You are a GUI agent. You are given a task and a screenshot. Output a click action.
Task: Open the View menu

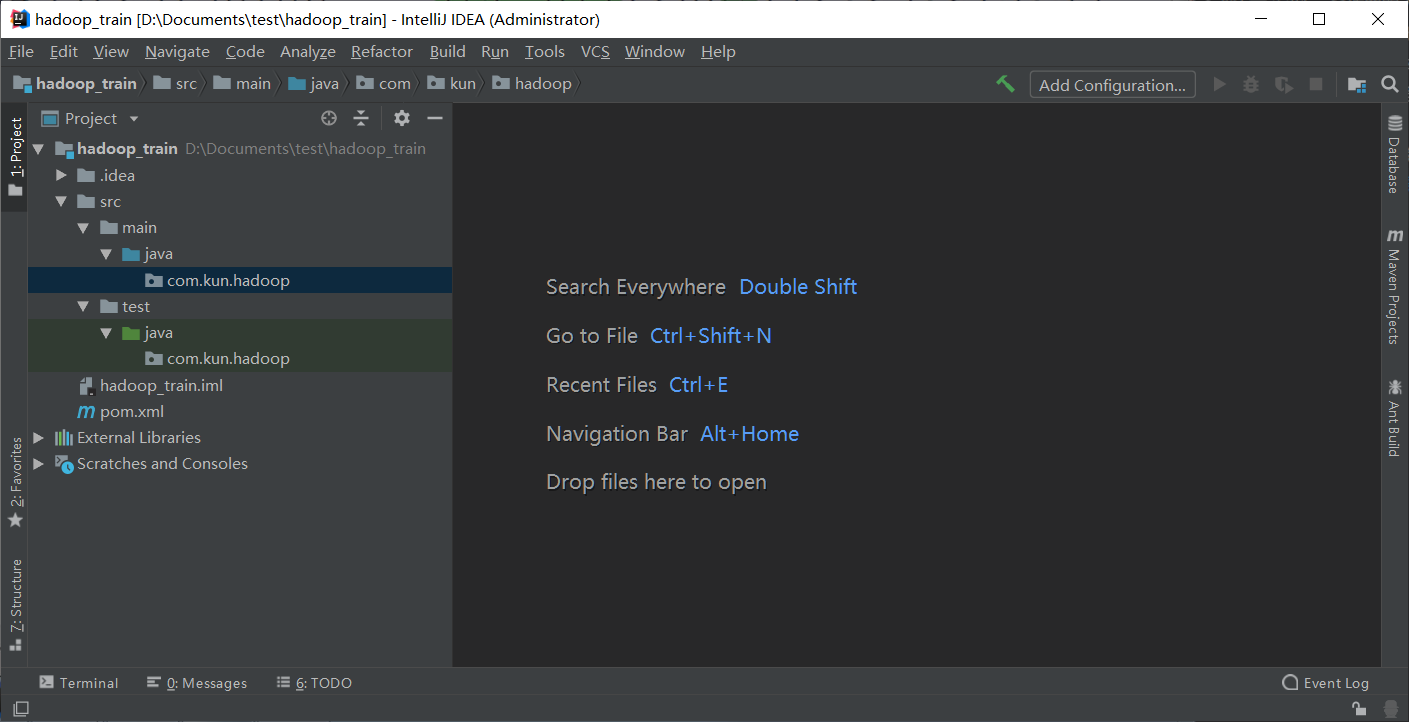tap(111, 52)
